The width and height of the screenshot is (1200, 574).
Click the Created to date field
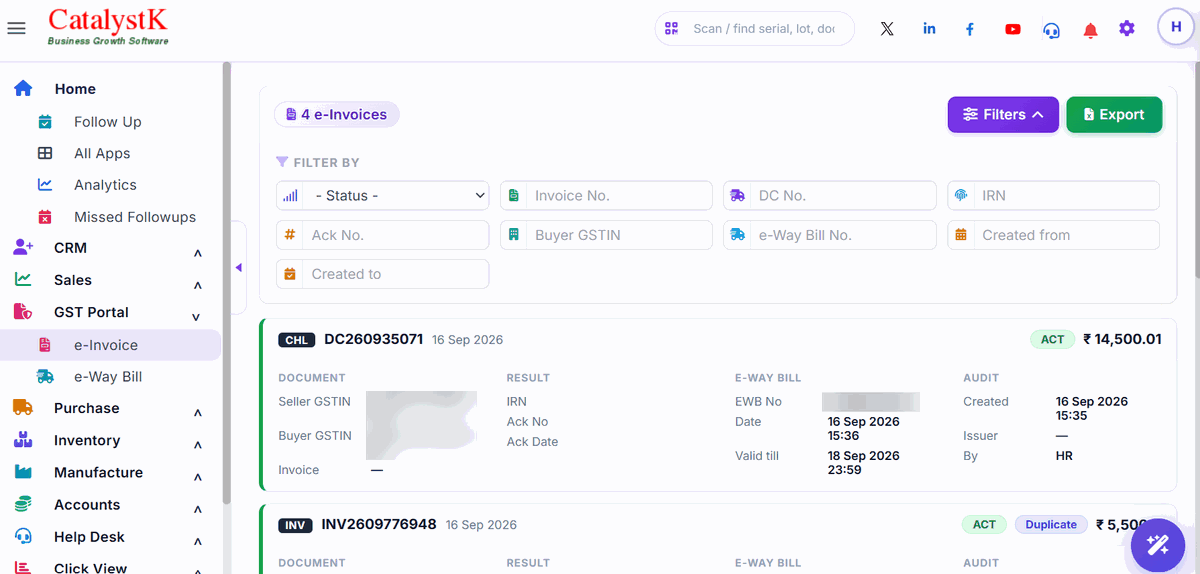(383, 274)
